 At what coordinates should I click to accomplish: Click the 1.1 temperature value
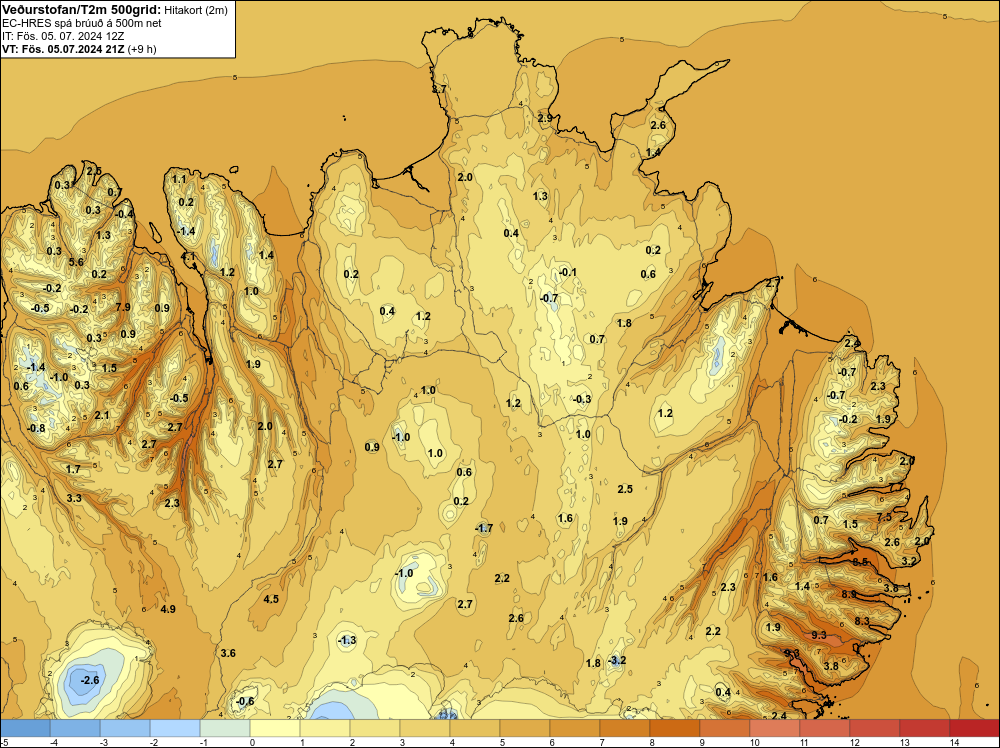point(179,179)
